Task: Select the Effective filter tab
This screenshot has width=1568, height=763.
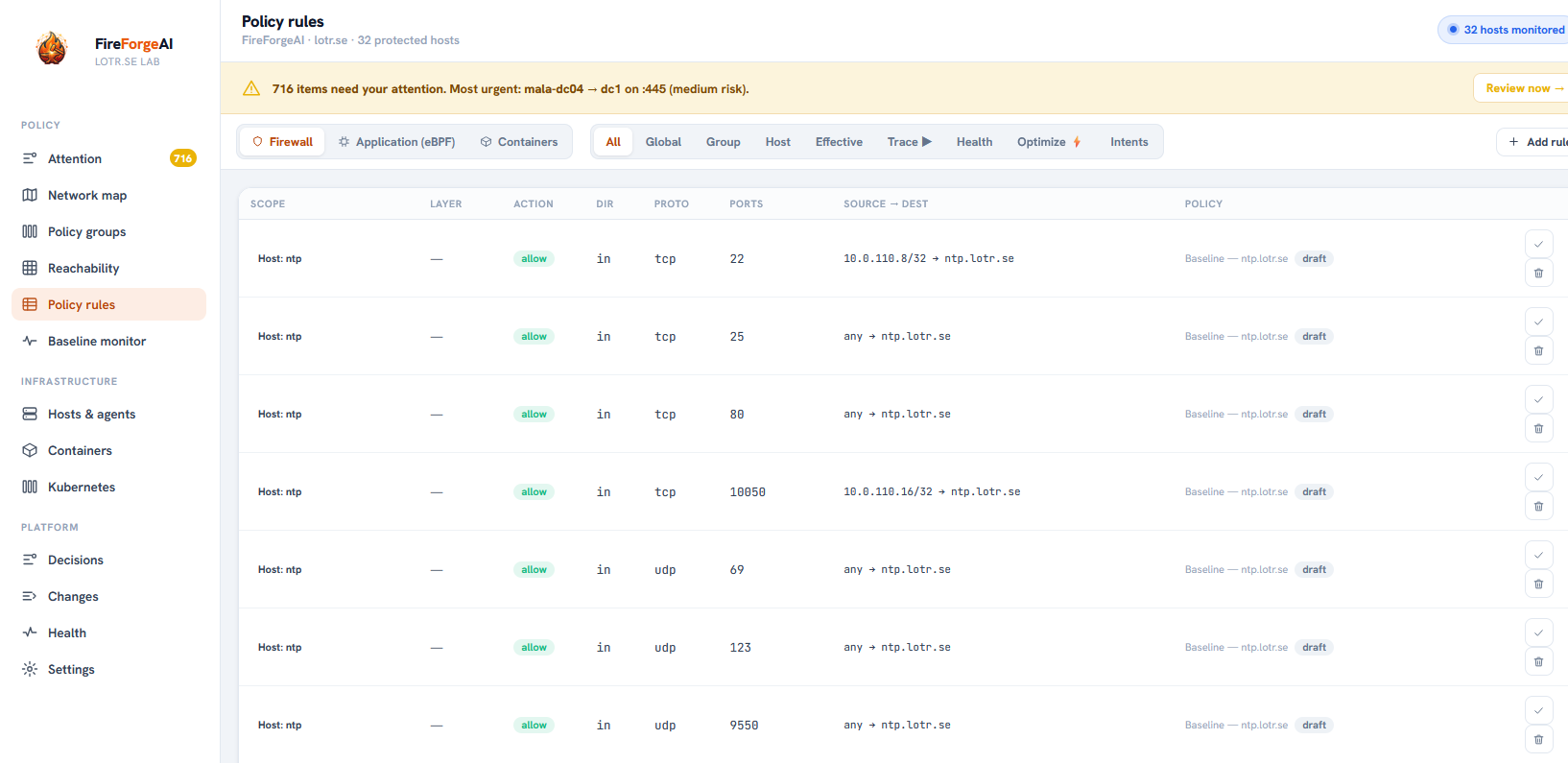Action: click(x=839, y=142)
